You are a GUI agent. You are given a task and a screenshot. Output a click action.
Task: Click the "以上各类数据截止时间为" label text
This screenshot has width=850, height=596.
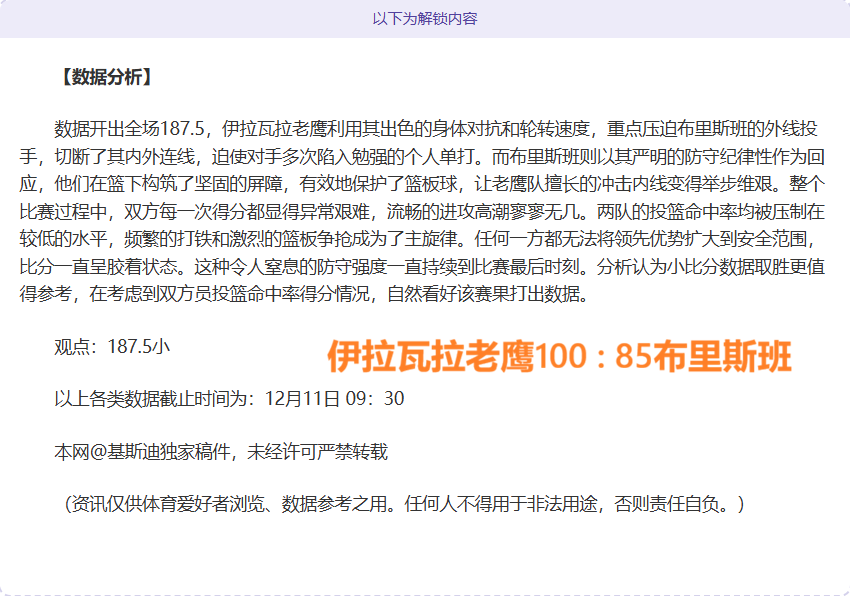click(157, 399)
